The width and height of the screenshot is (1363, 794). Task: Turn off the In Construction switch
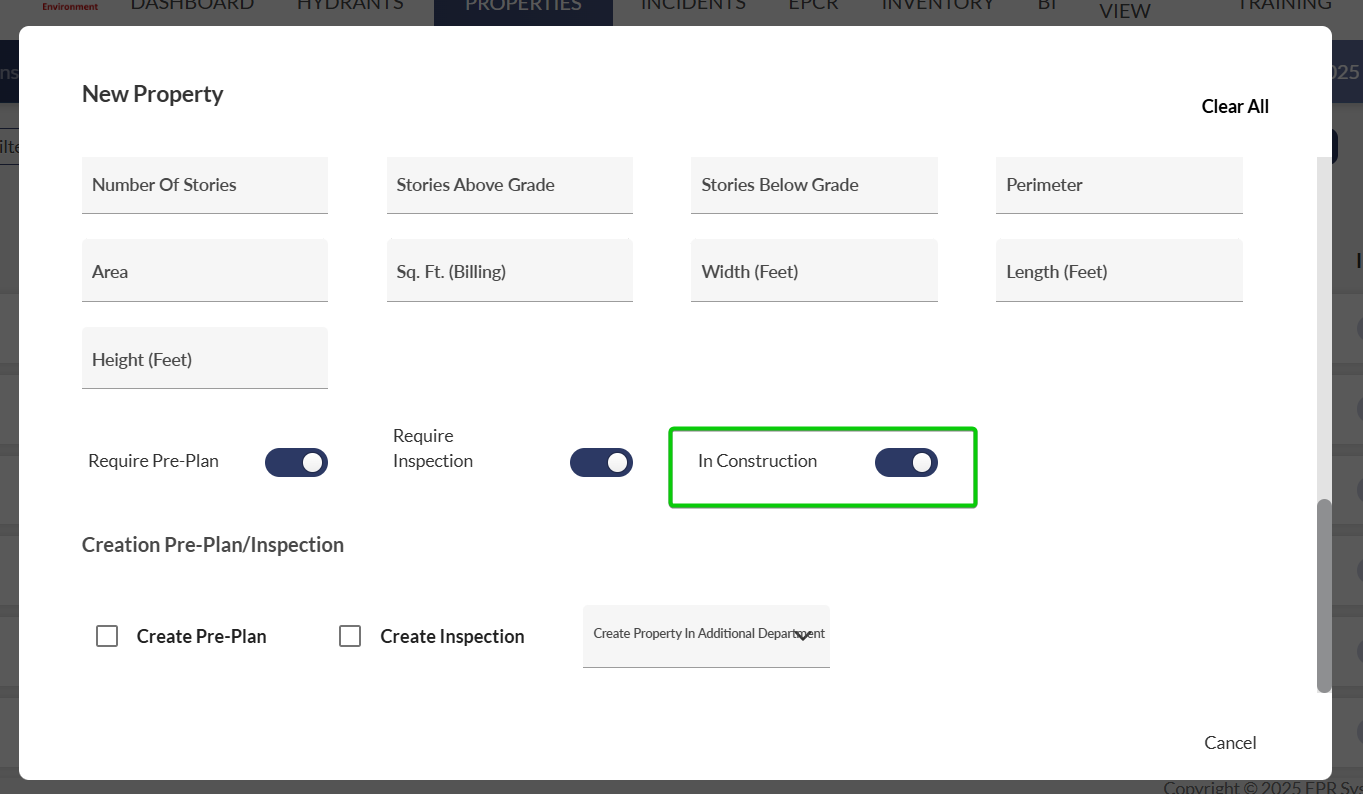coord(906,462)
